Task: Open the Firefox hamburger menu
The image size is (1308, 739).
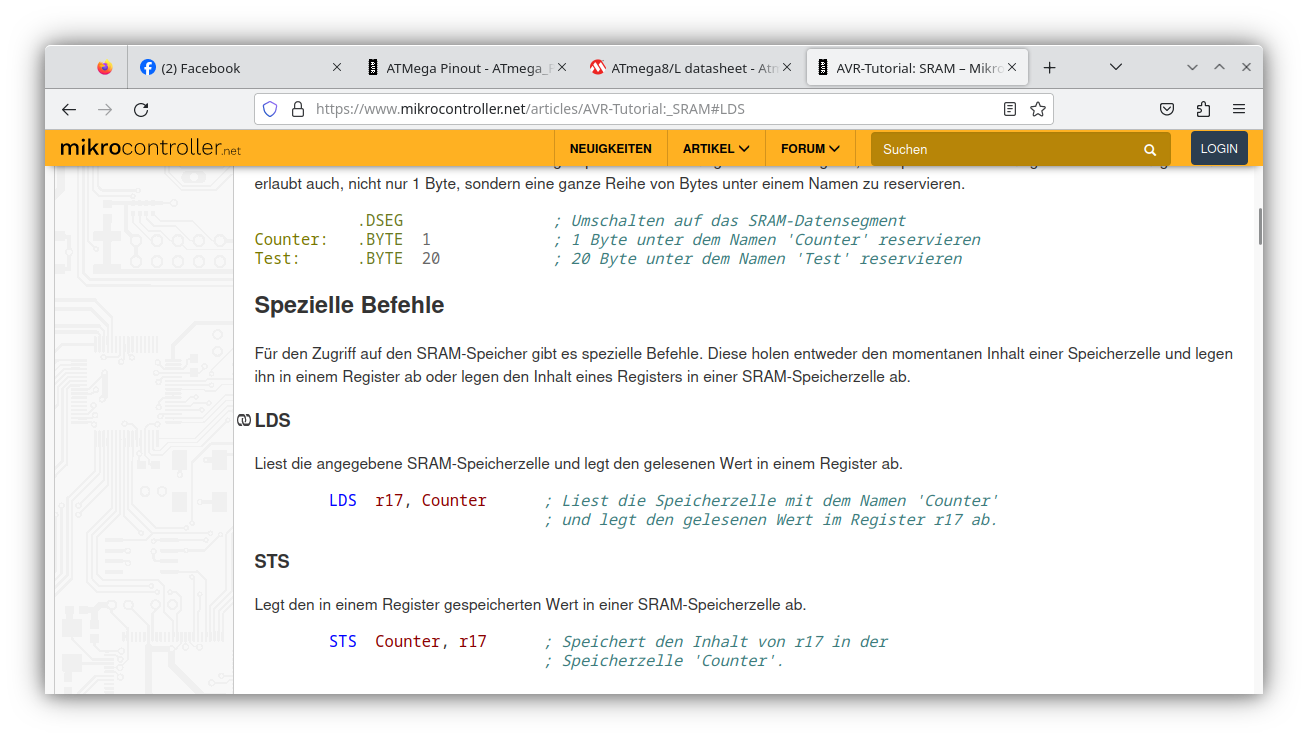Action: coord(1239,109)
